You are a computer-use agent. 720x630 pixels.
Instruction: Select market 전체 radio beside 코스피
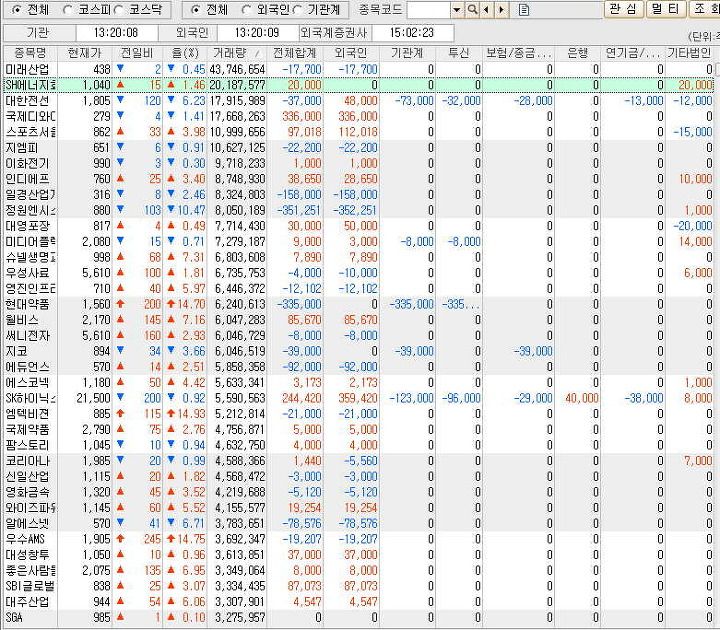click(x=16, y=10)
